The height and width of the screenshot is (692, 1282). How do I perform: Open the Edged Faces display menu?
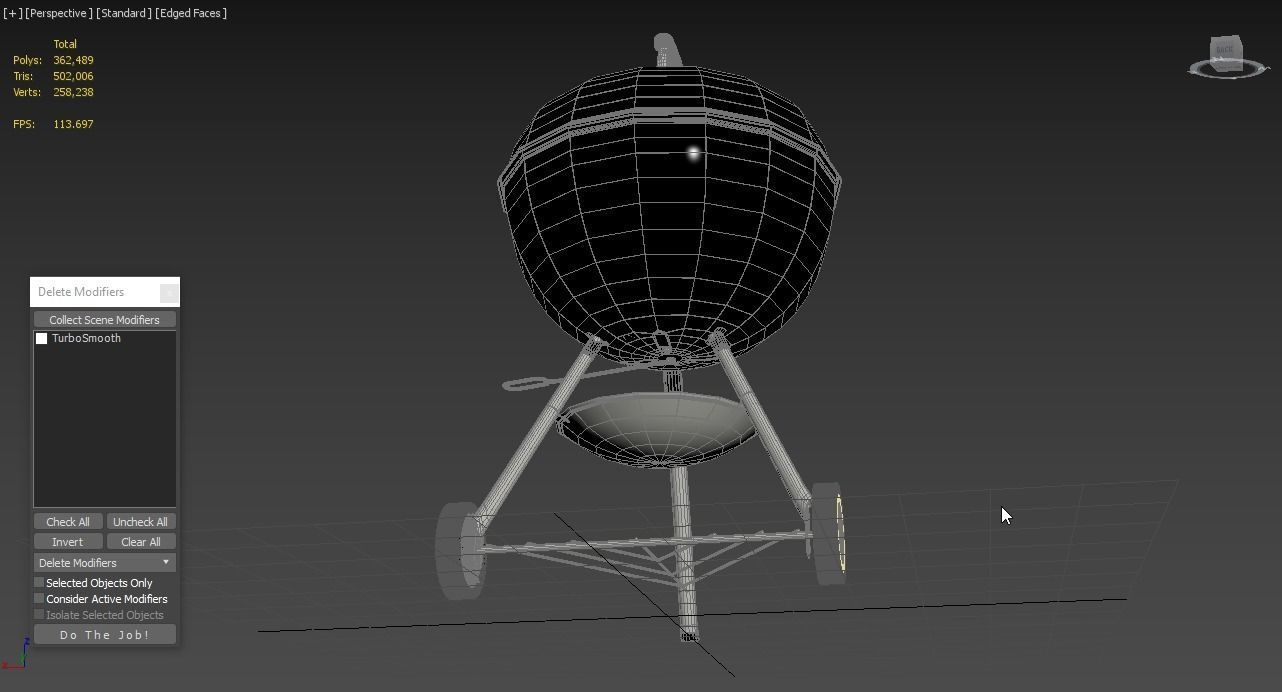coord(191,13)
